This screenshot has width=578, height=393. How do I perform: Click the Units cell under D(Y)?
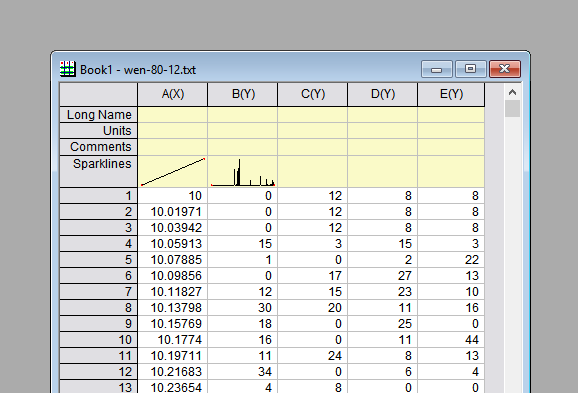(383, 131)
